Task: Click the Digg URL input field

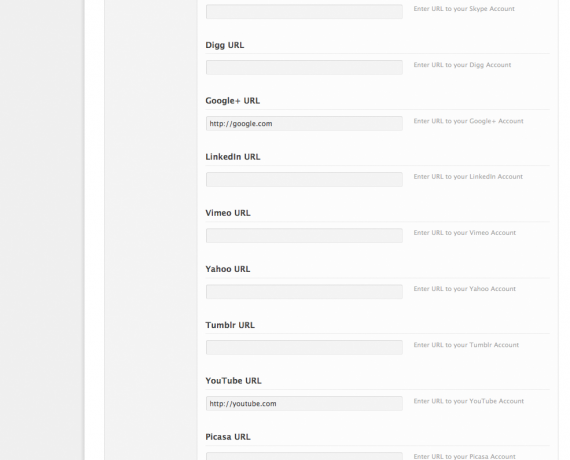Action: 304,67
